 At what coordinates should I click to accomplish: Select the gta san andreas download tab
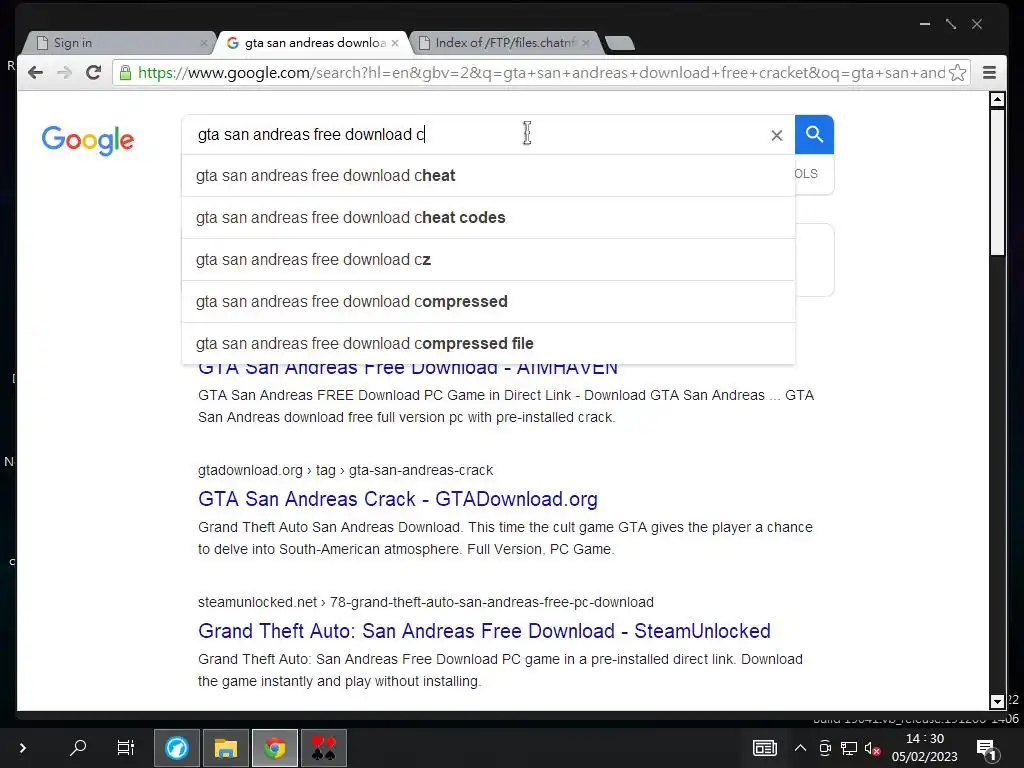312,43
